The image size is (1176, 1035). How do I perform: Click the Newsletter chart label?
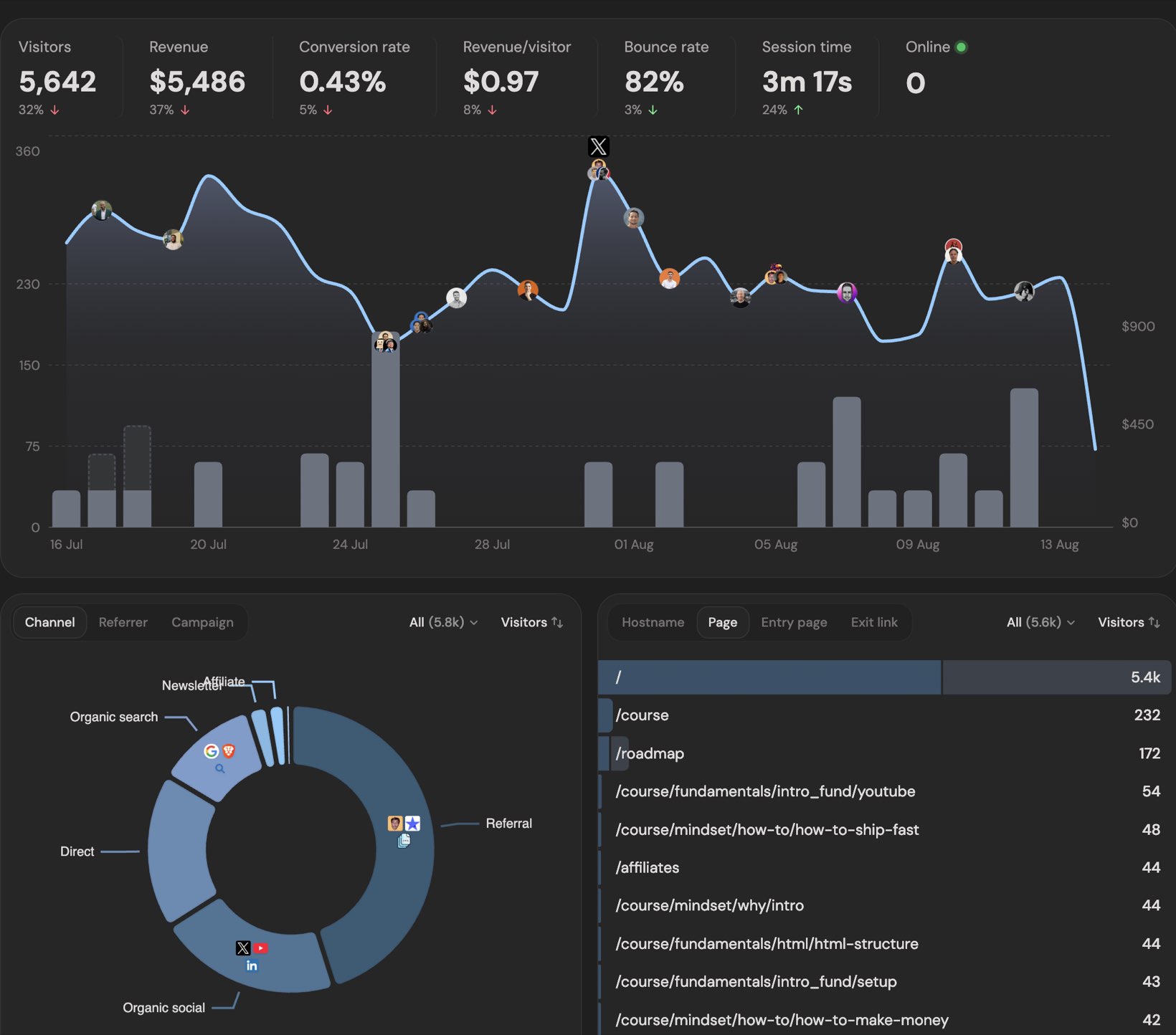(x=191, y=686)
